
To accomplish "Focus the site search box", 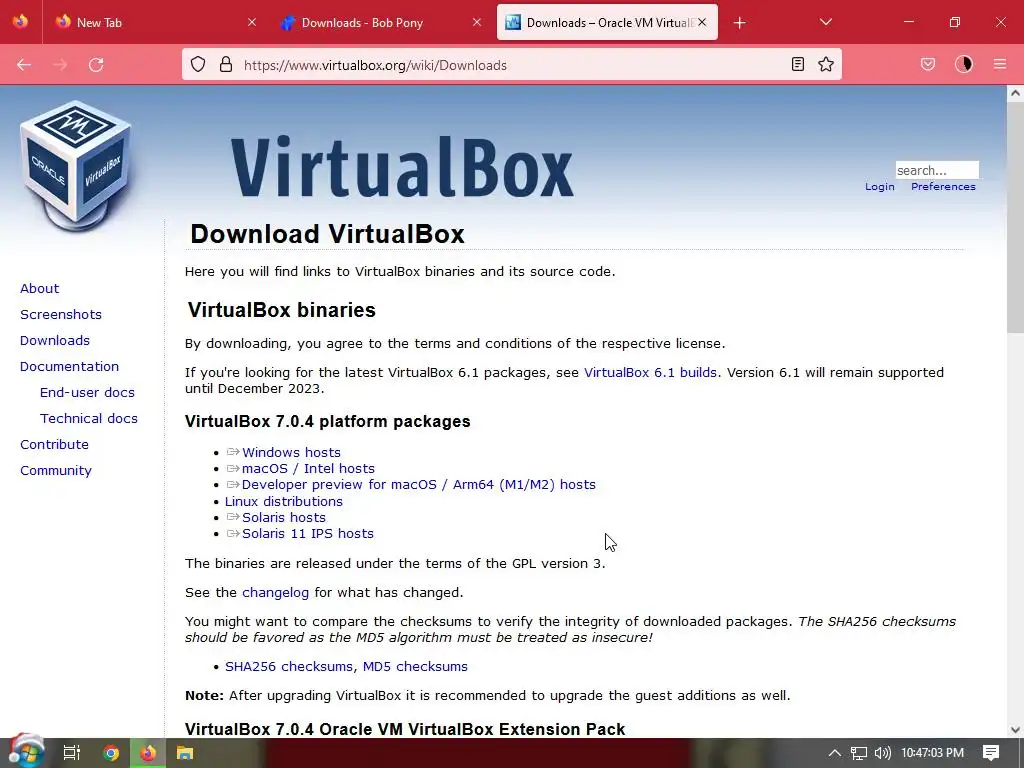I will click(x=936, y=170).
